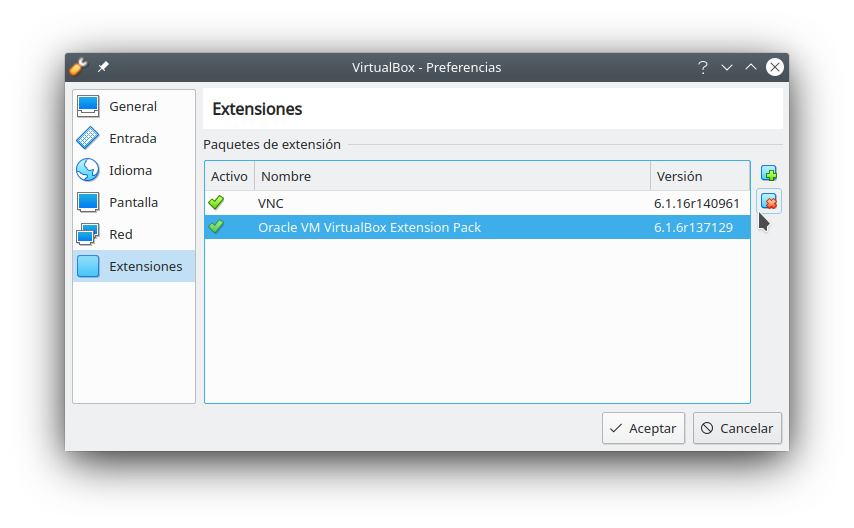
Task: Select Oracle VM VirtualBox Extension Pack row
Action: (x=450, y=227)
